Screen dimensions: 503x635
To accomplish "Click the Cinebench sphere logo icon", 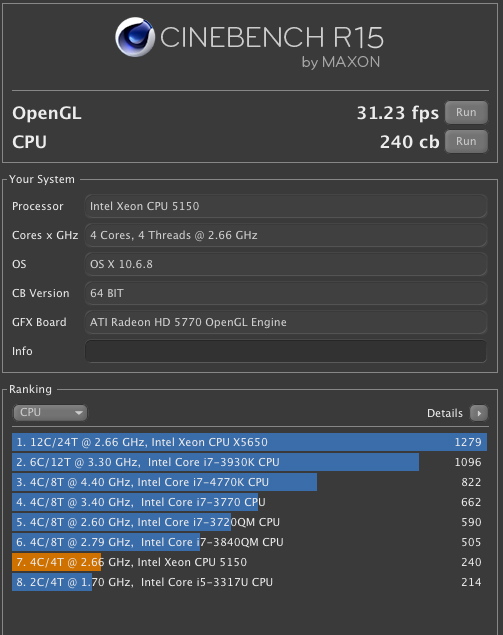I will click(x=135, y=37).
